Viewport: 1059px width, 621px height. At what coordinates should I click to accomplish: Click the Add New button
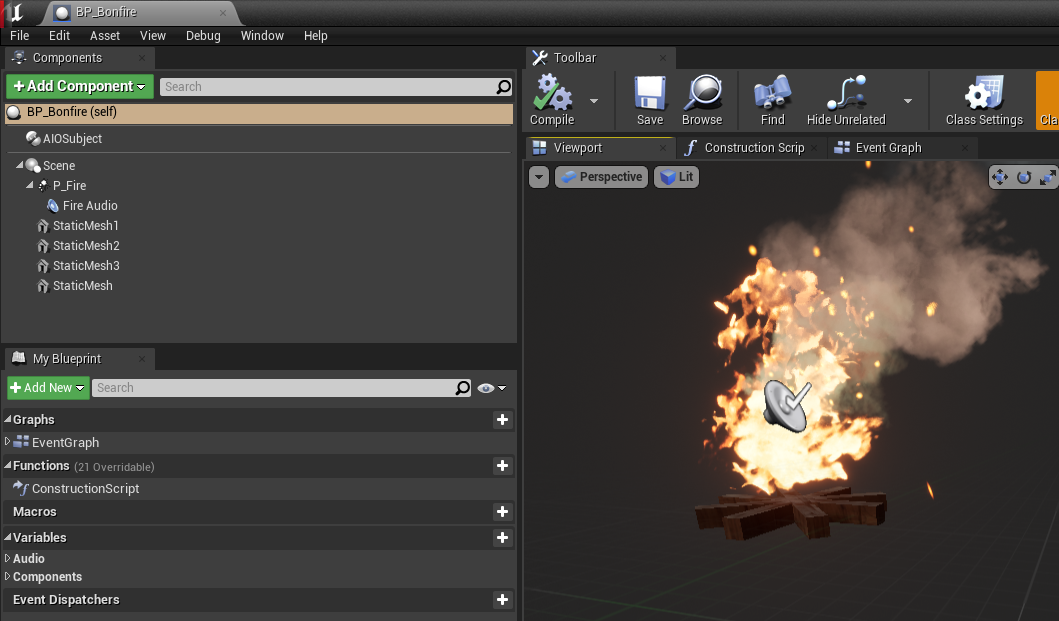click(x=48, y=388)
